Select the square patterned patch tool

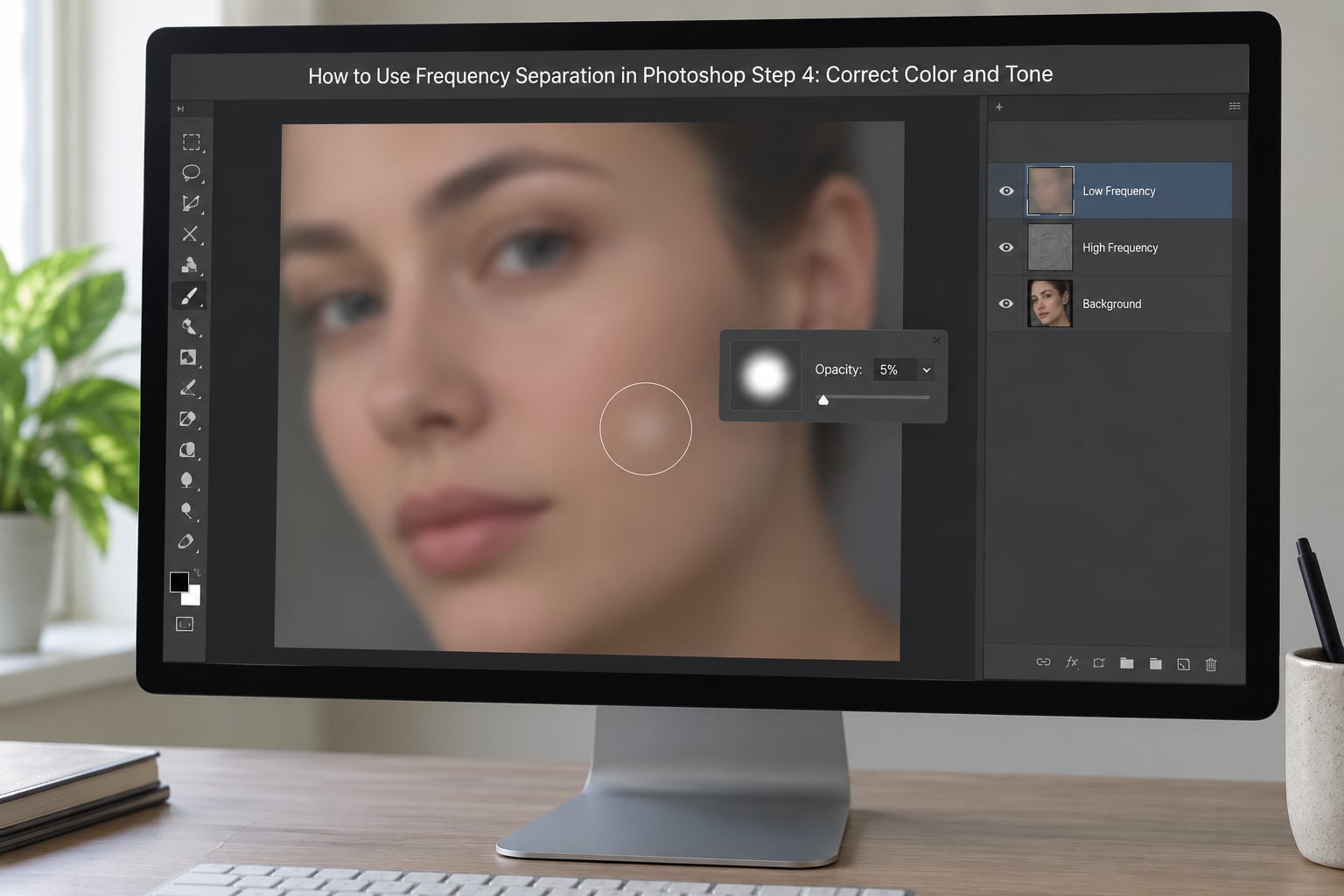point(188,357)
